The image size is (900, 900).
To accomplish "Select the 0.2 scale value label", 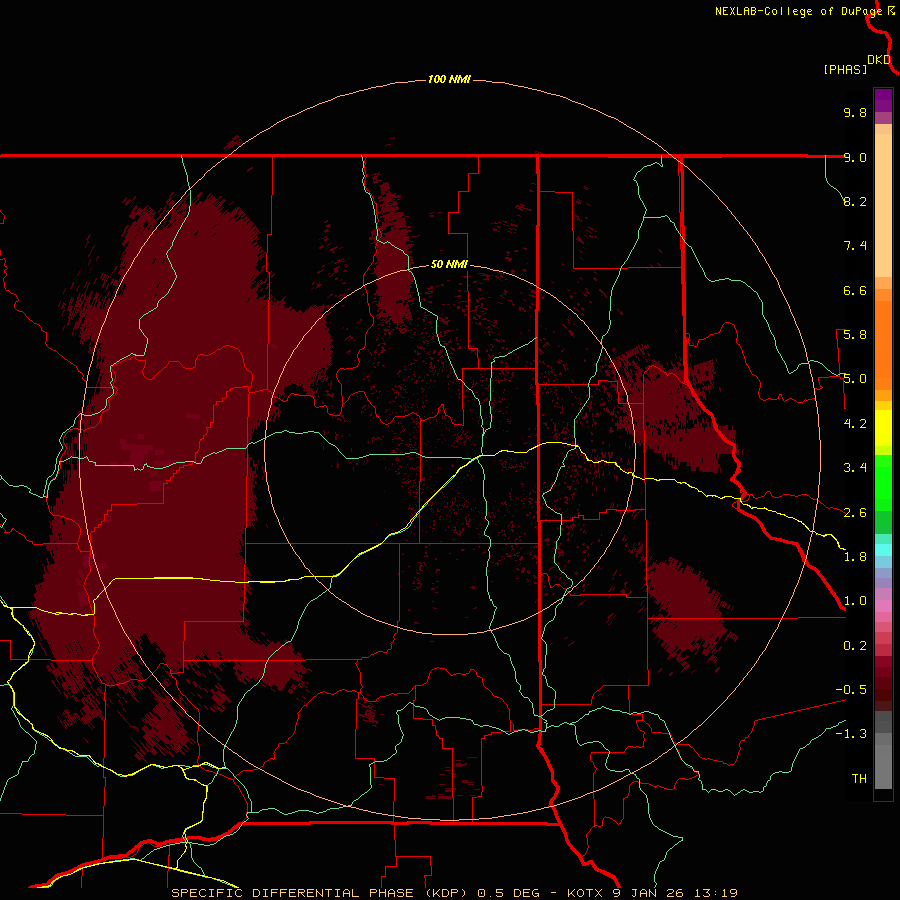I will coord(855,646).
